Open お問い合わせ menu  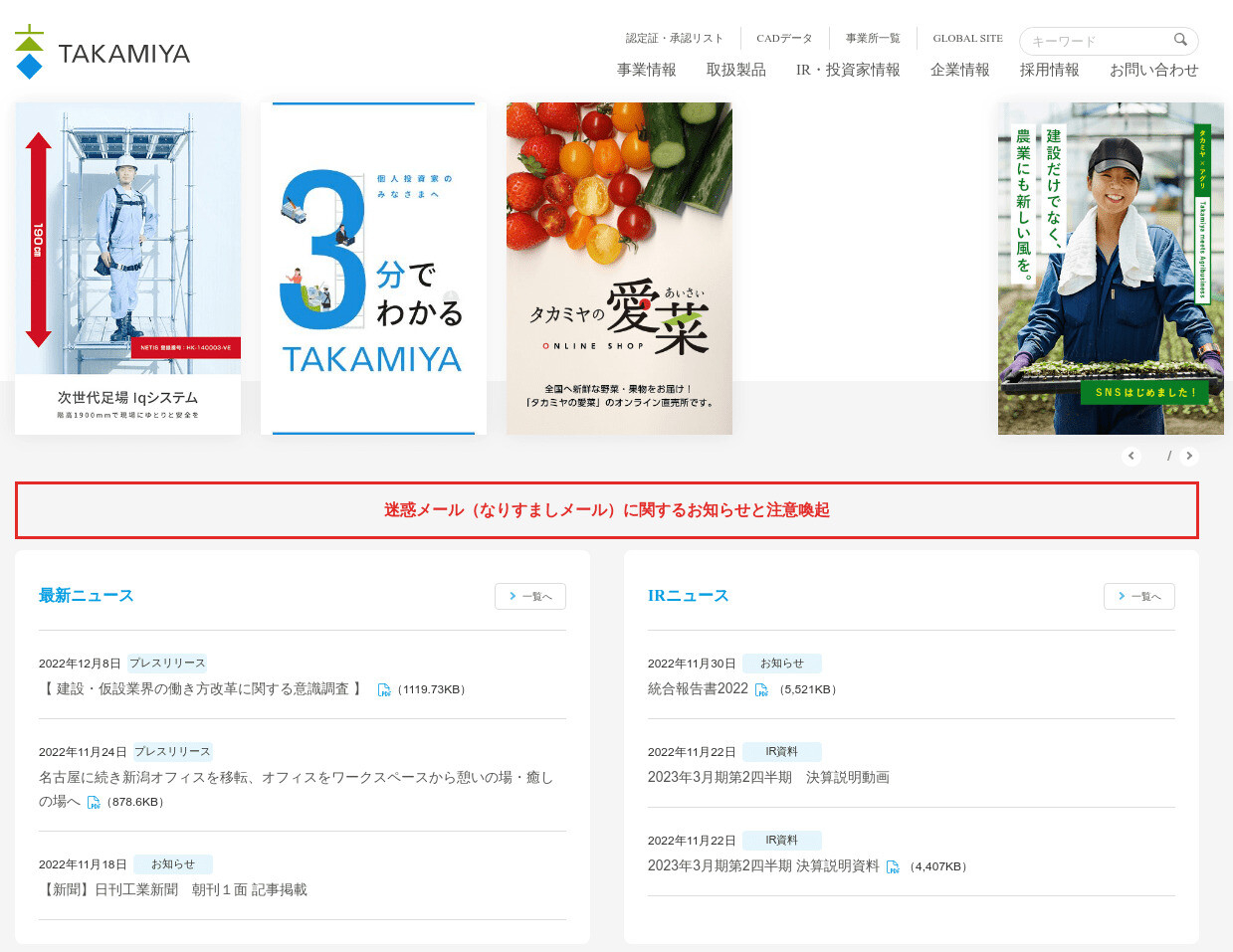tap(1154, 70)
